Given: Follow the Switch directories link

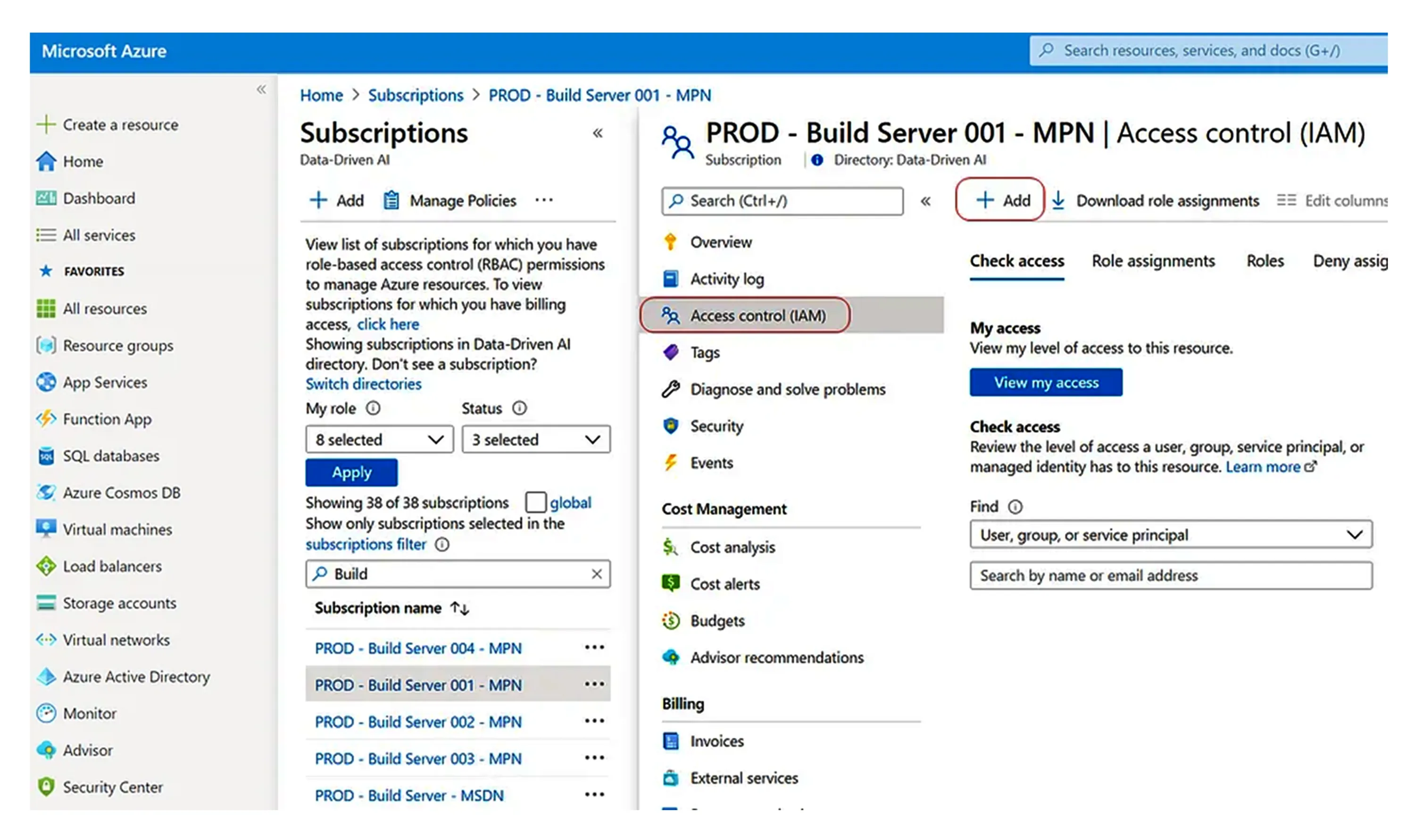Looking at the screenshot, I should [363, 384].
